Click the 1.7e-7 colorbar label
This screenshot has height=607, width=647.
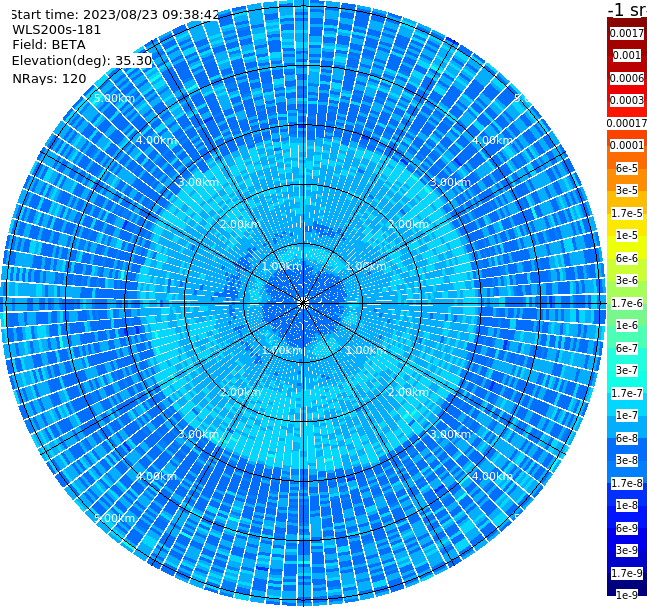click(627, 393)
